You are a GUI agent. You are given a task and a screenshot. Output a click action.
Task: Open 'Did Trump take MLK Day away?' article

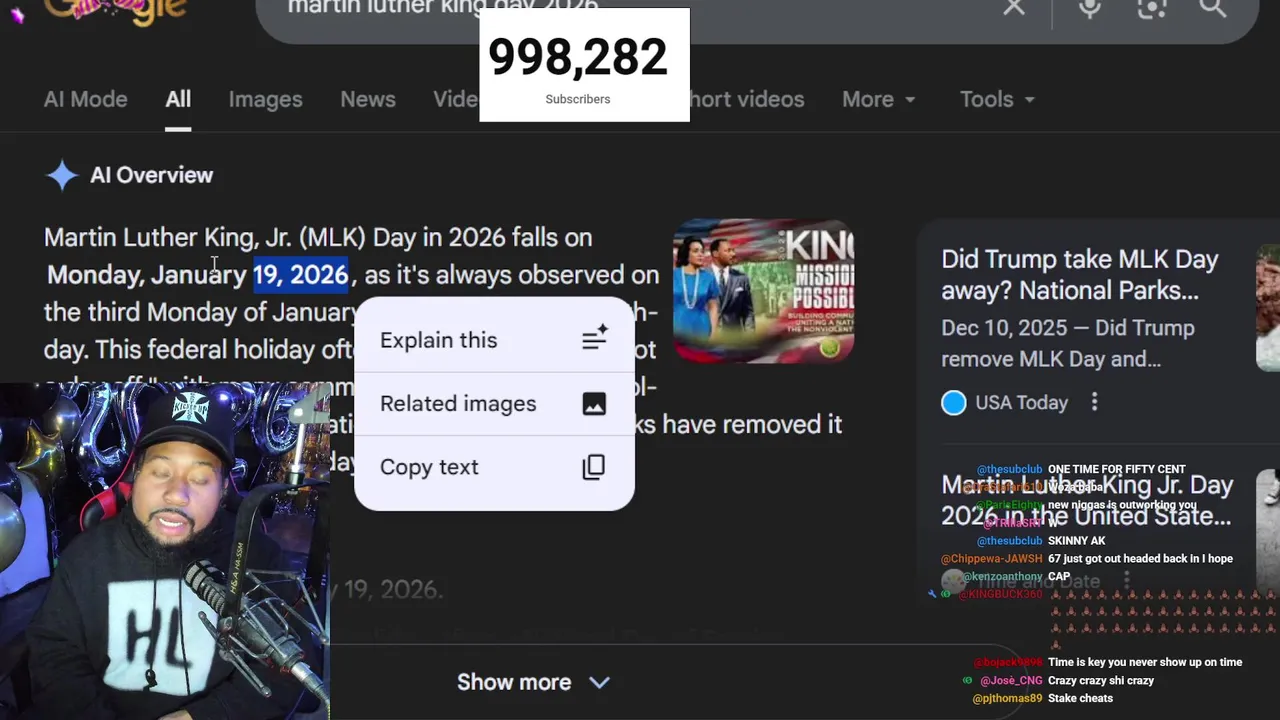coord(1080,275)
